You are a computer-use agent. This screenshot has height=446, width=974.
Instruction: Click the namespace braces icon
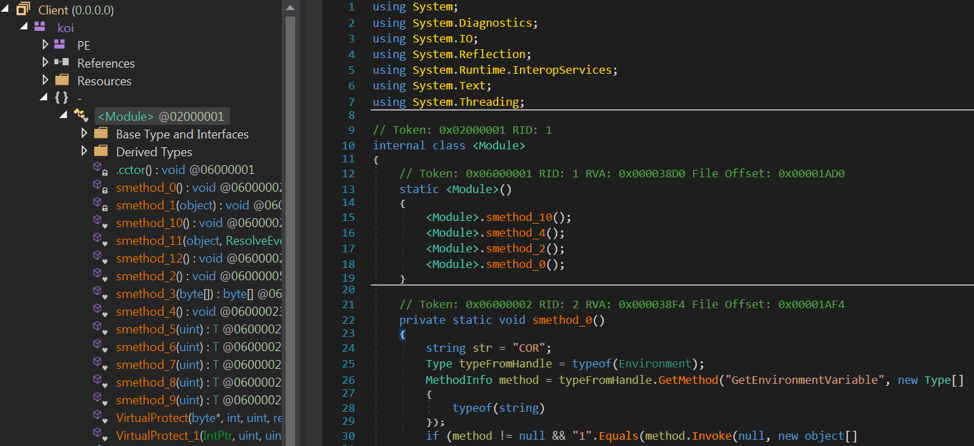point(61,98)
